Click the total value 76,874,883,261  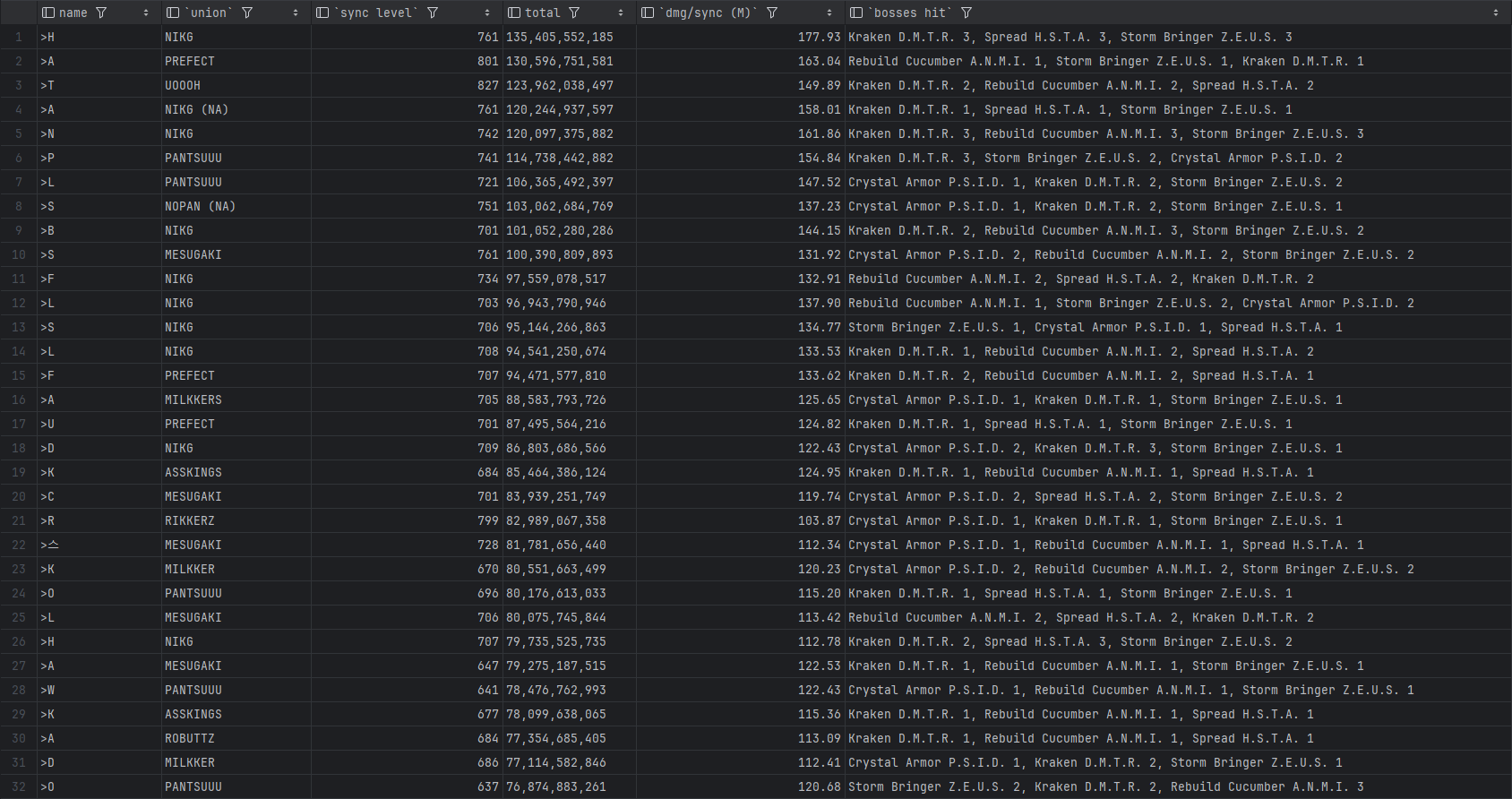point(556,786)
